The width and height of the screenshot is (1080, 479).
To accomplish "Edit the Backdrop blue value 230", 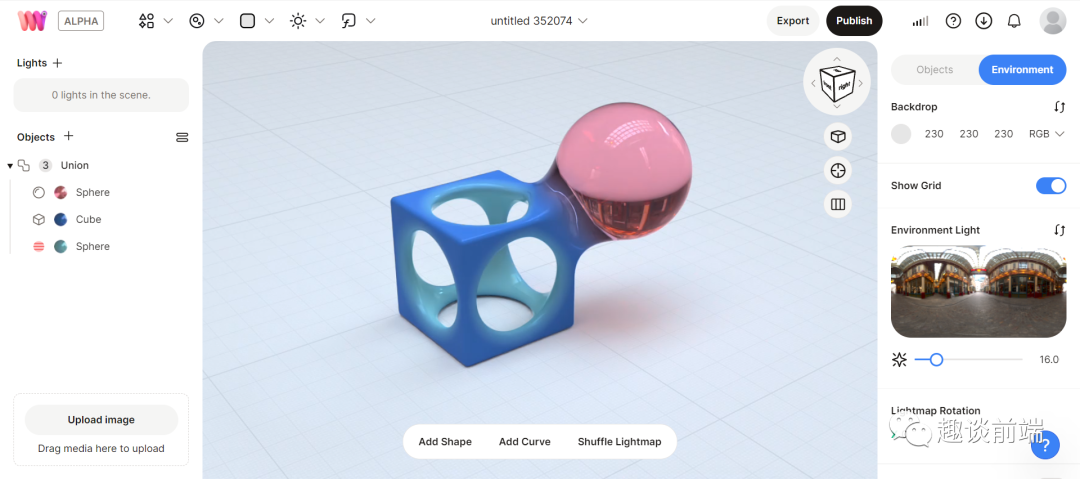I will (x=1004, y=134).
